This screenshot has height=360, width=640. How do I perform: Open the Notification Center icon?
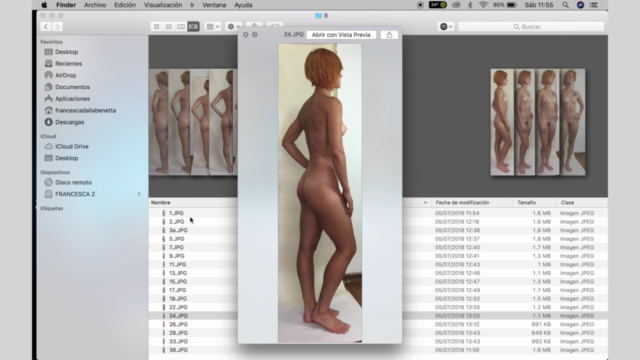(x=594, y=5)
